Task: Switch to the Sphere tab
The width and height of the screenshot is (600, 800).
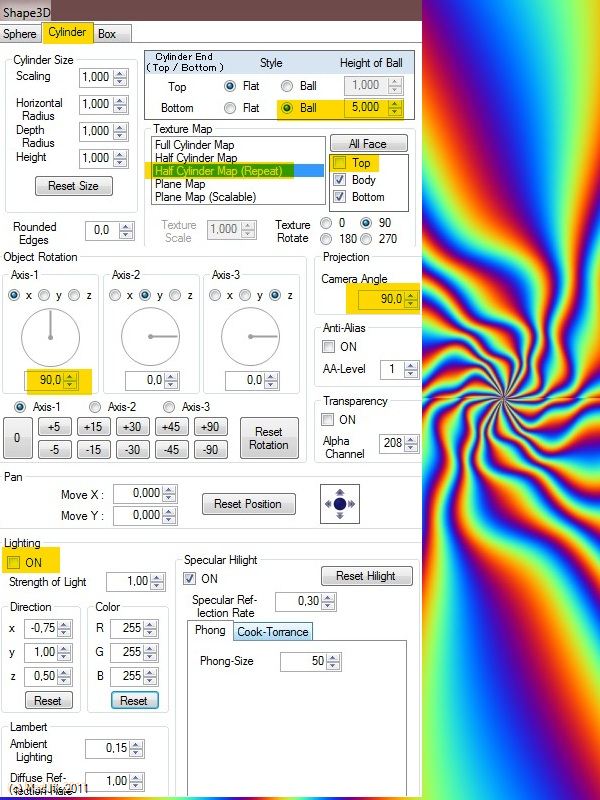Action: (20, 34)
